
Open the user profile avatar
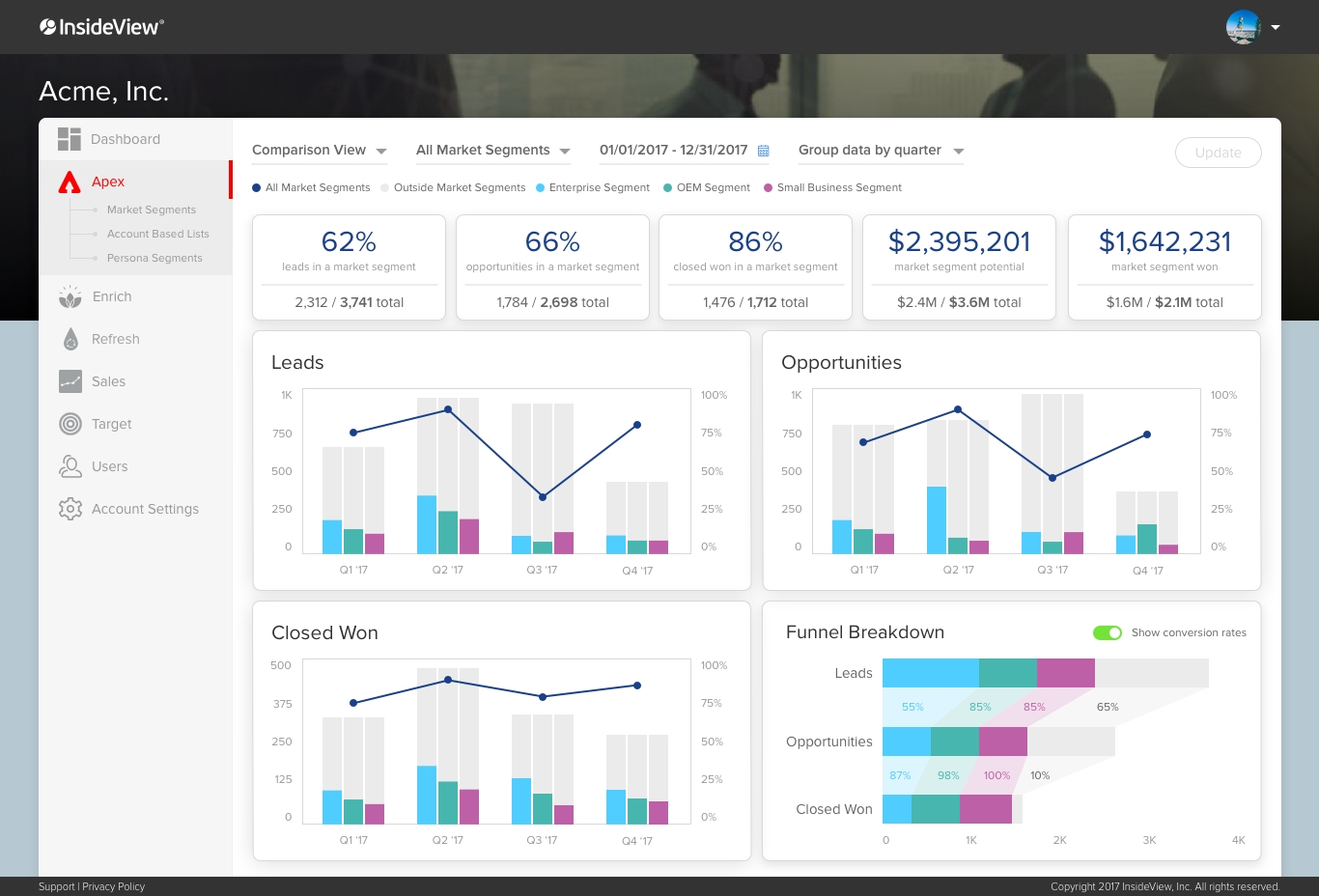tap(1244, 27)
